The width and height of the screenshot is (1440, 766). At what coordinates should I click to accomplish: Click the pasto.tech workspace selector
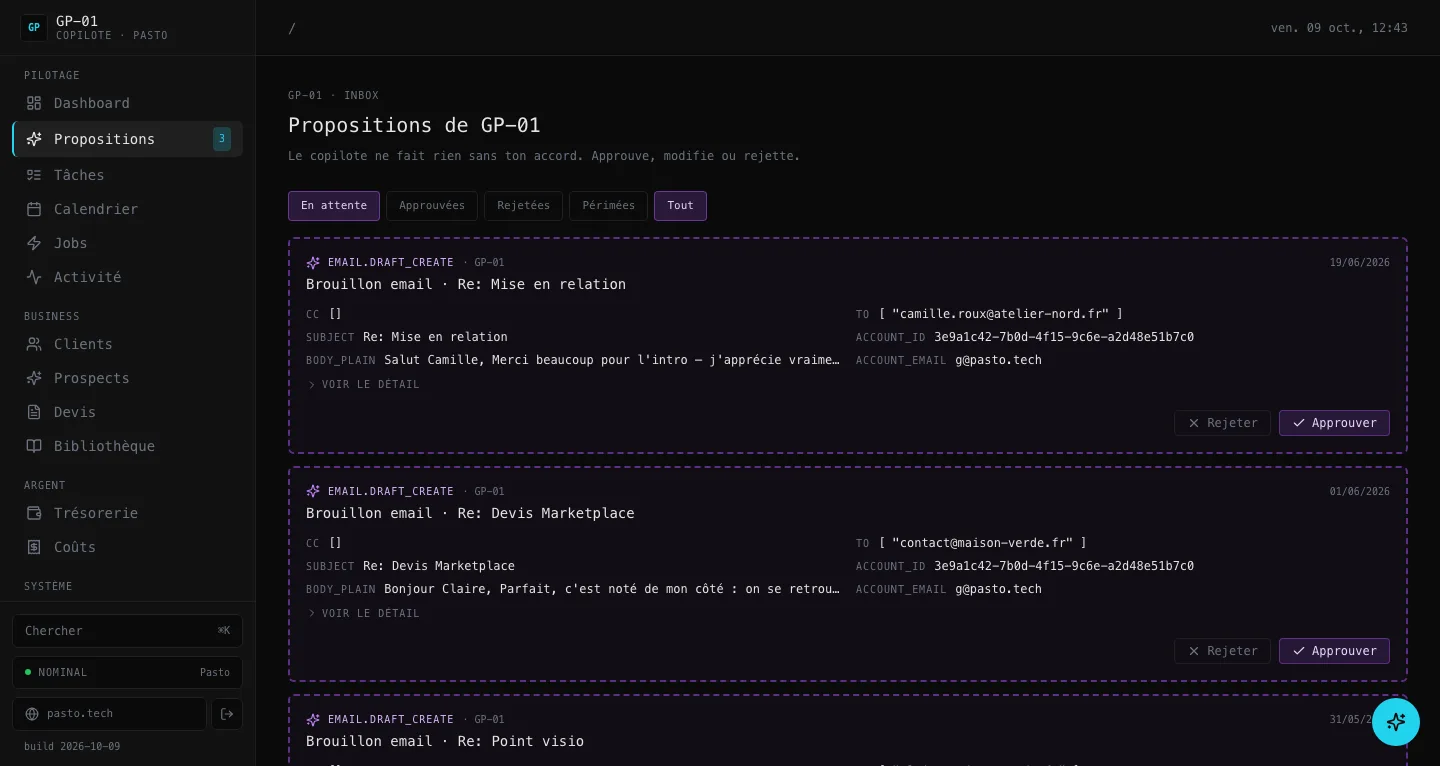click(x=109, y=714)
